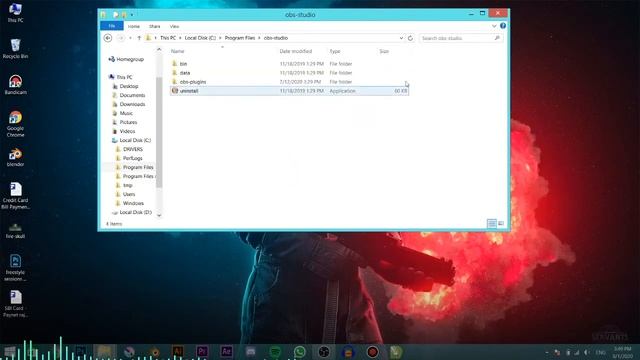Click navigation pane scroll down arrow
The height and width of the screenshot is (360, 640).
coord(159,215)
